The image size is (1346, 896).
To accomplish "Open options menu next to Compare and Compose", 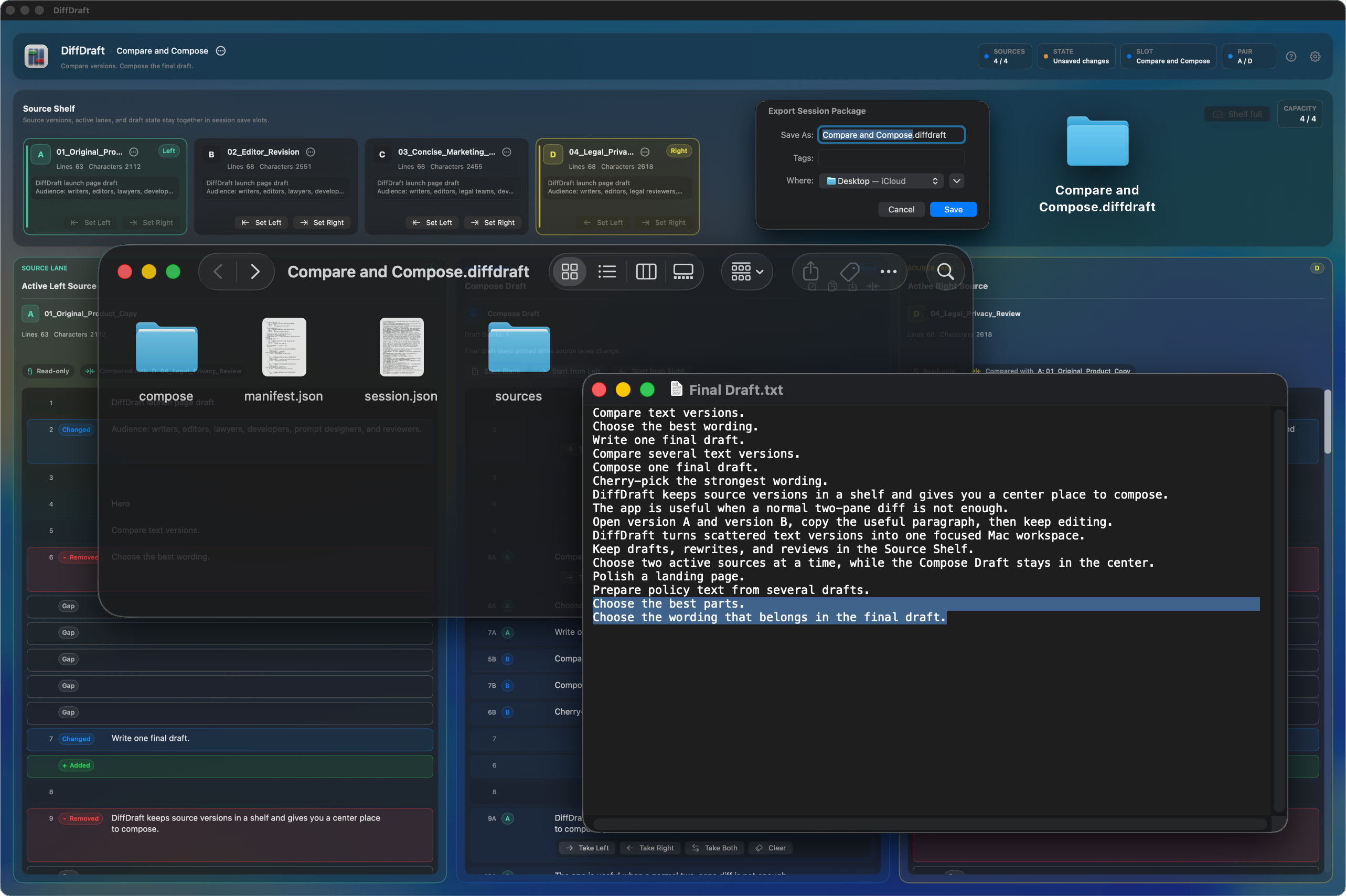I will [x=221, y=51].
